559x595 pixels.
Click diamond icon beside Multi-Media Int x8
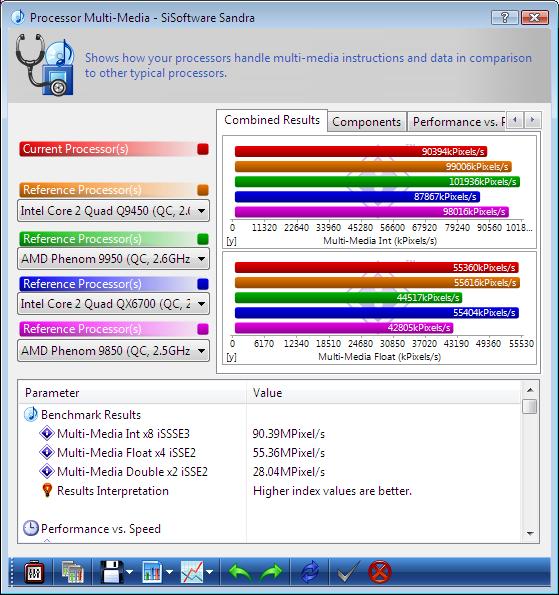47,433
